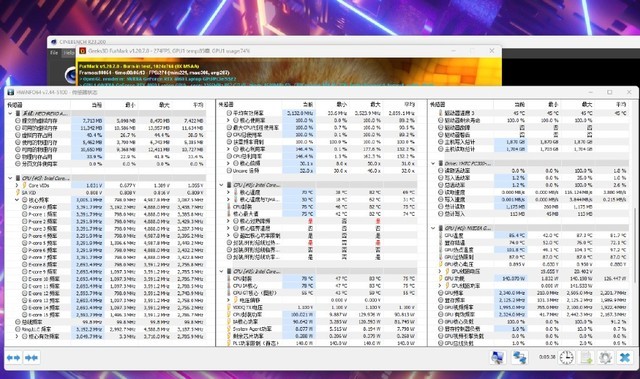
Task: Click the left-pointing double arrow button in HWiNFO toolbar
Action: pyautogui.click(x=13, y=358)
